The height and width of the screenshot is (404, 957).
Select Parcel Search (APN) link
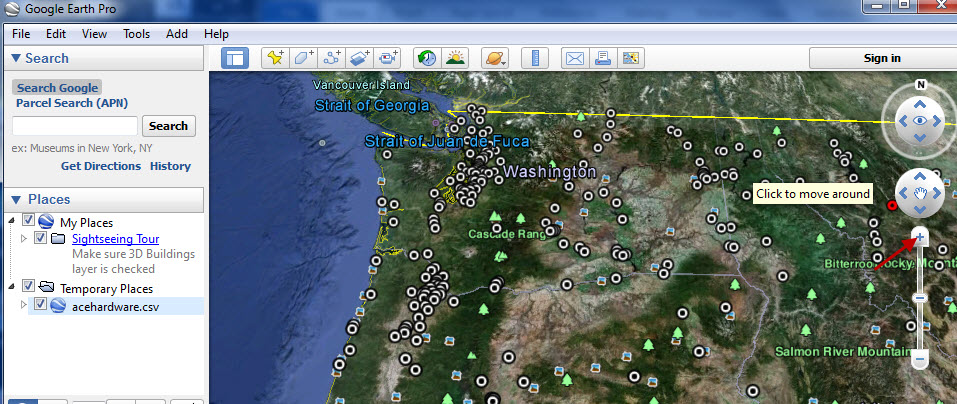pos(72,103)
